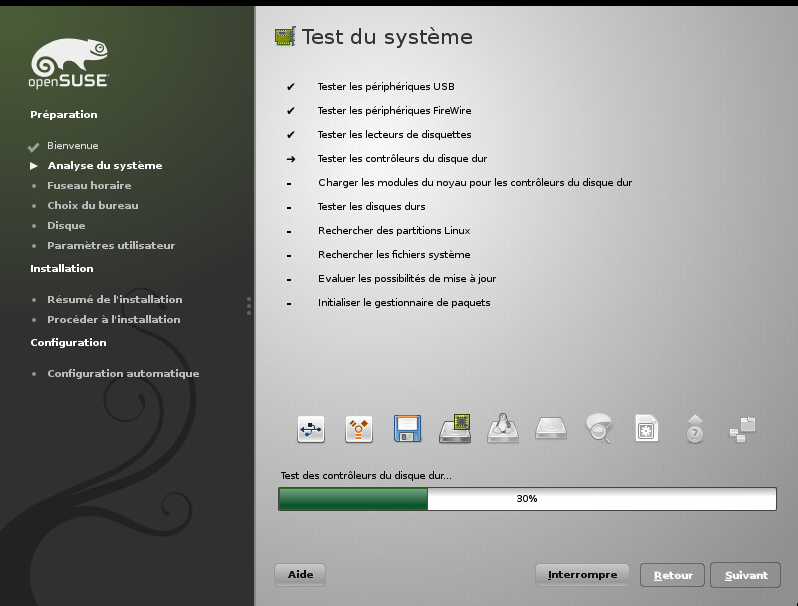Click the openSUSE chameleon logo
This screenshot has height=606, width=798.
pos(69,64)
